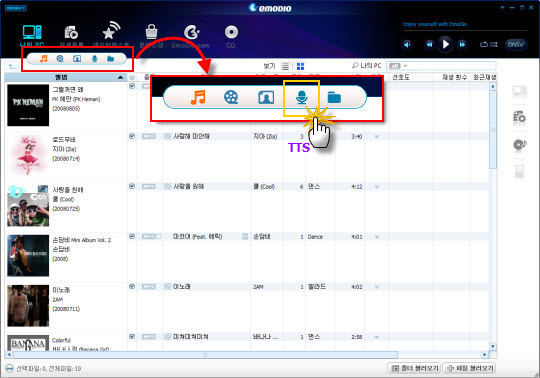Skip to the next track
Screen dimensions: 540x378
462,45
